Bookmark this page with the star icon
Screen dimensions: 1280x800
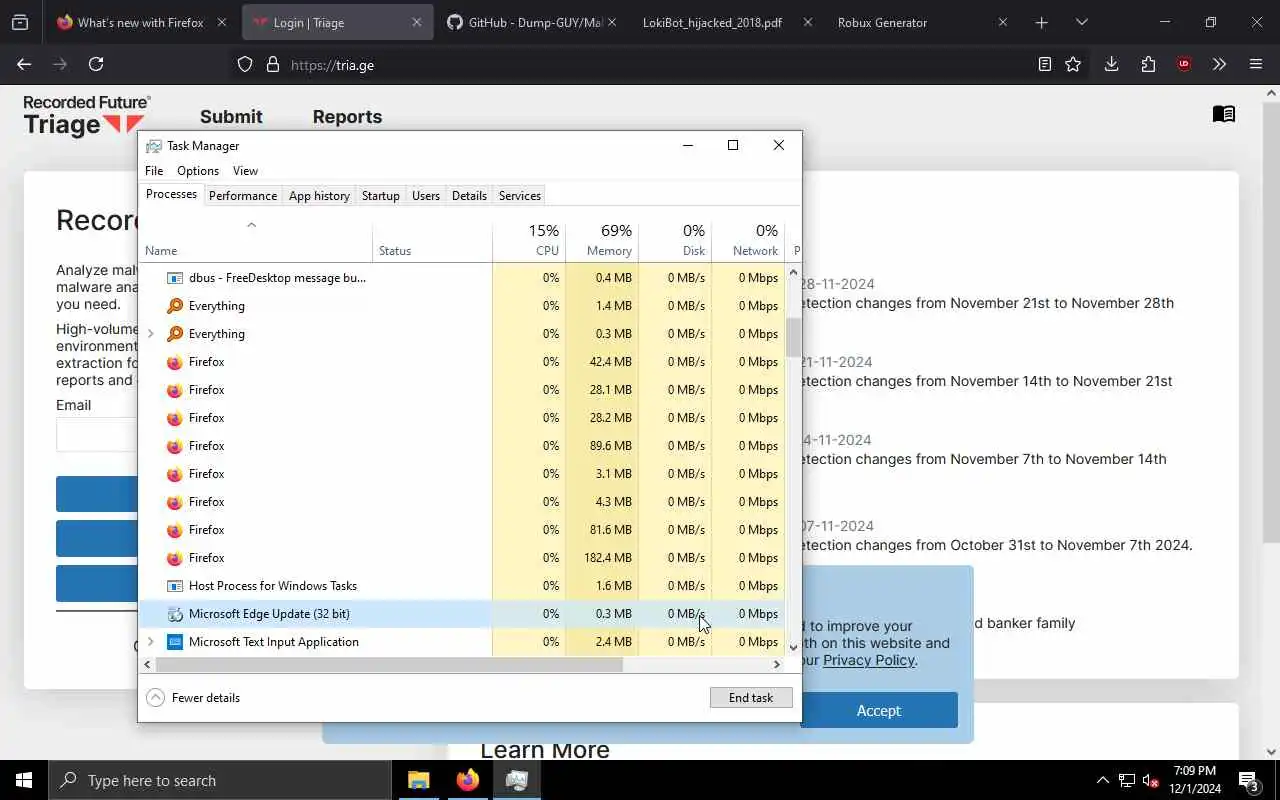coord(1073,64)
